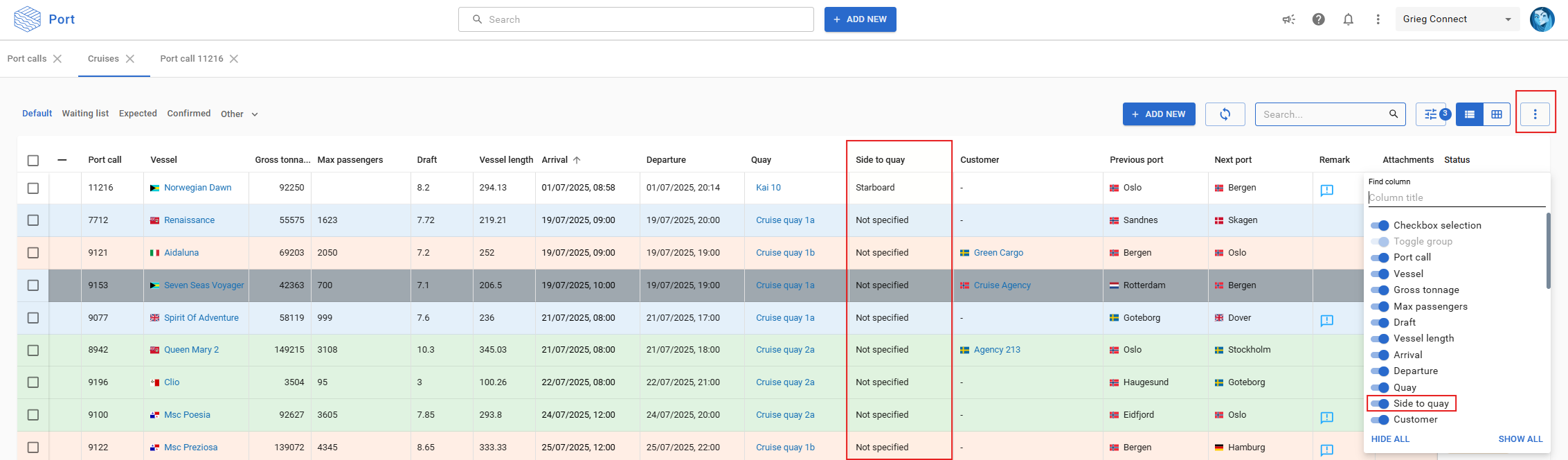1568x460 pixels.
Task: Open the Queen Mary 2 vessel link
Action: point(191,350)
